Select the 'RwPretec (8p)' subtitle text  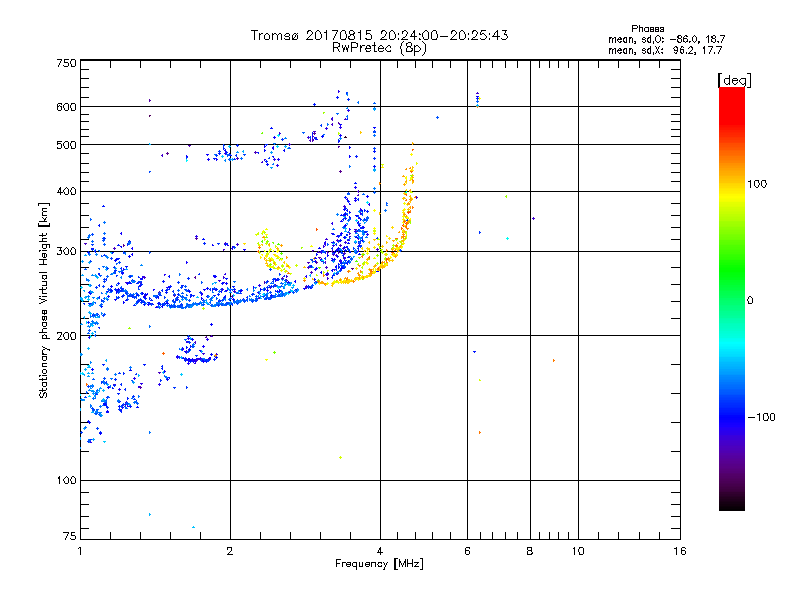click(x=379, y=48)
